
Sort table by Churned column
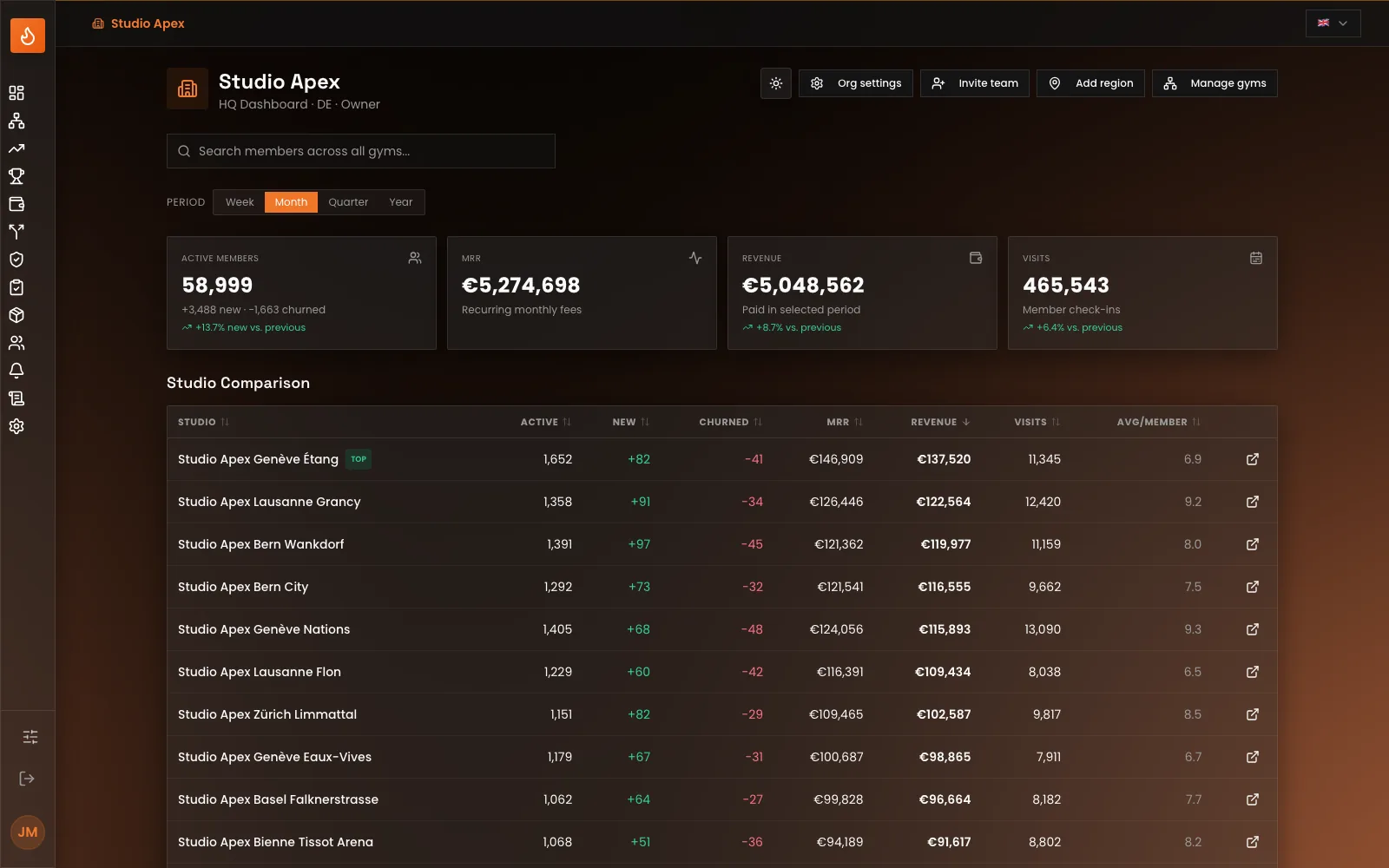[x=730, y=422]
